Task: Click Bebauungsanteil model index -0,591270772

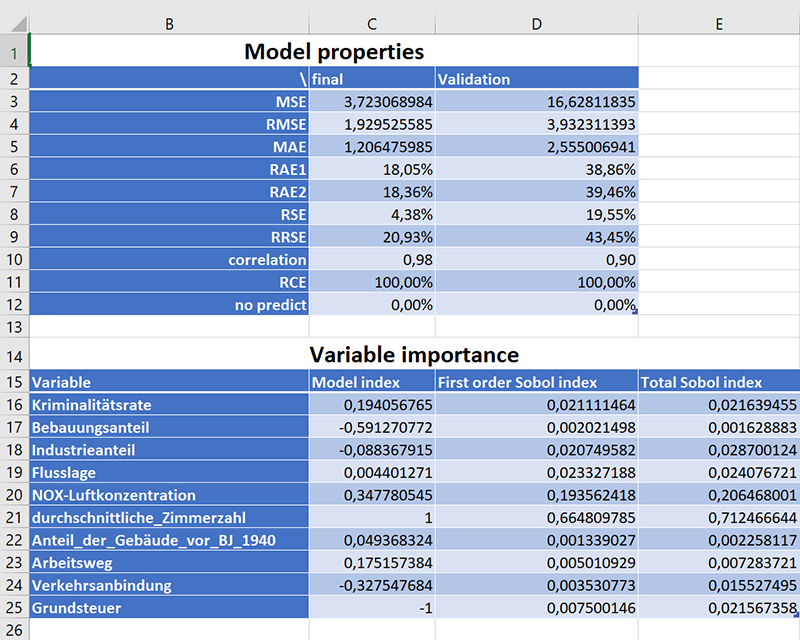Action: click(372, 427)
